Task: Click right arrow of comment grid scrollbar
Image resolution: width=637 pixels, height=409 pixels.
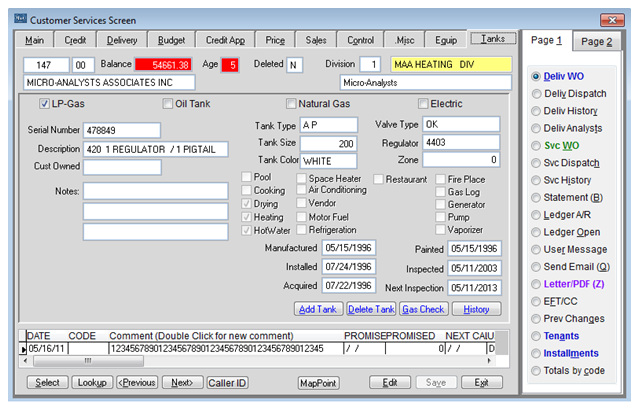Action: tap(489, 361)
